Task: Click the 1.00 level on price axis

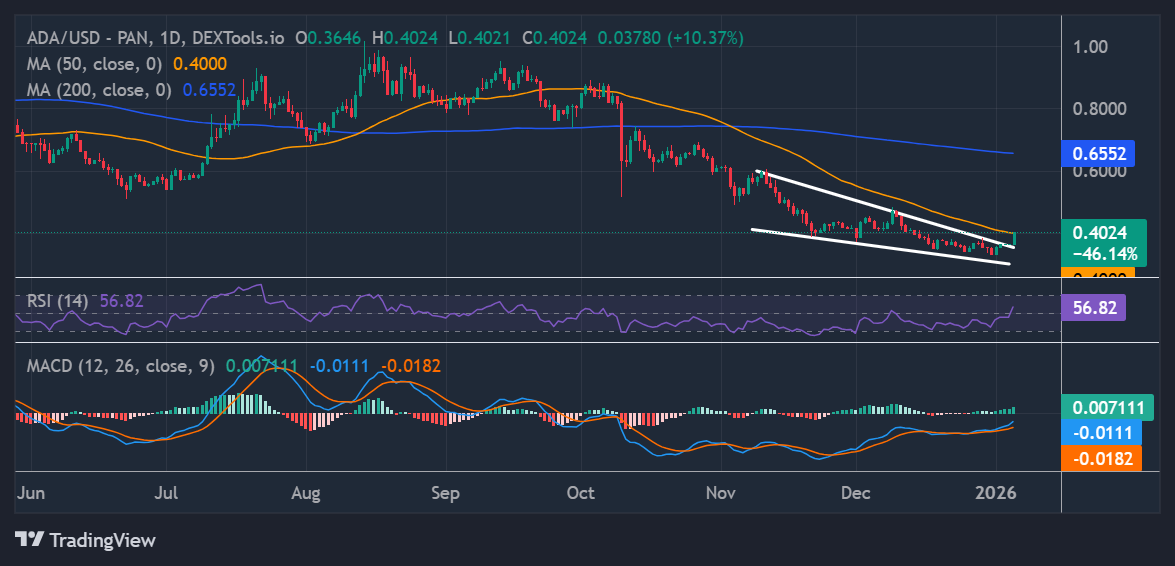Action: click(1090, 46)
